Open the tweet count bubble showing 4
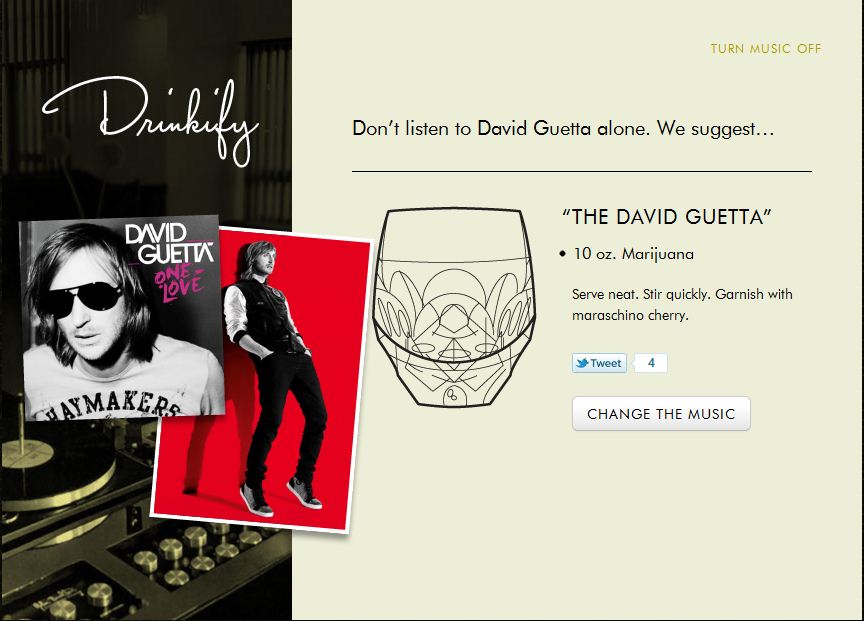Screen dimensions: 864x621 pyautogui.click(x=651, y=363)
